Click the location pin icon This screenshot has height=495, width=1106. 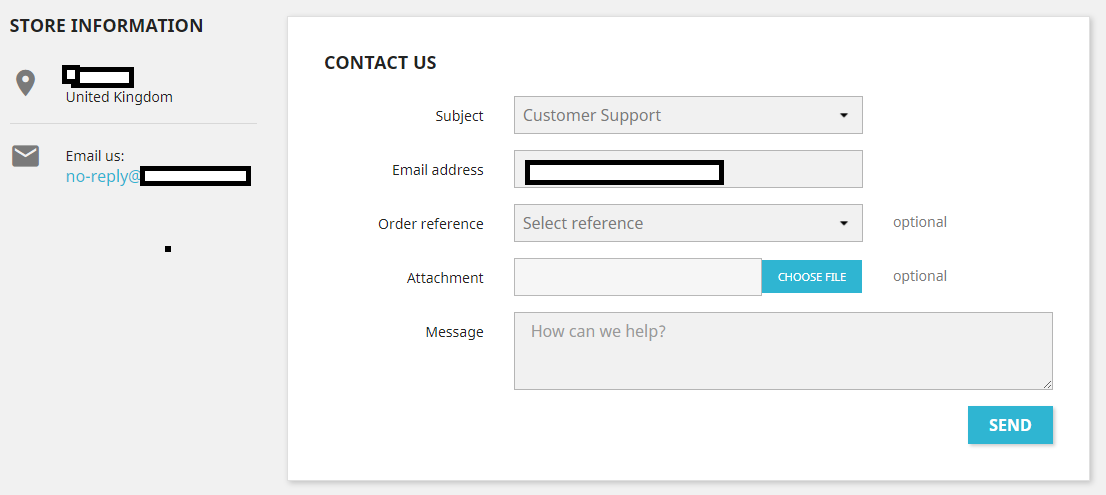(25, 83)
